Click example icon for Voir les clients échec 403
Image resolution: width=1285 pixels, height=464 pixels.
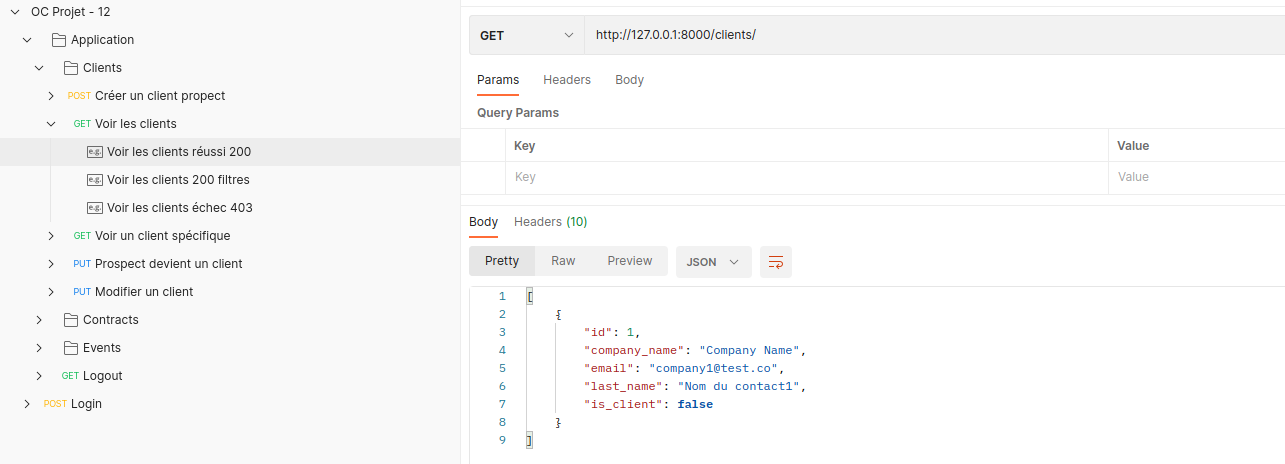[x=95, y=208]
